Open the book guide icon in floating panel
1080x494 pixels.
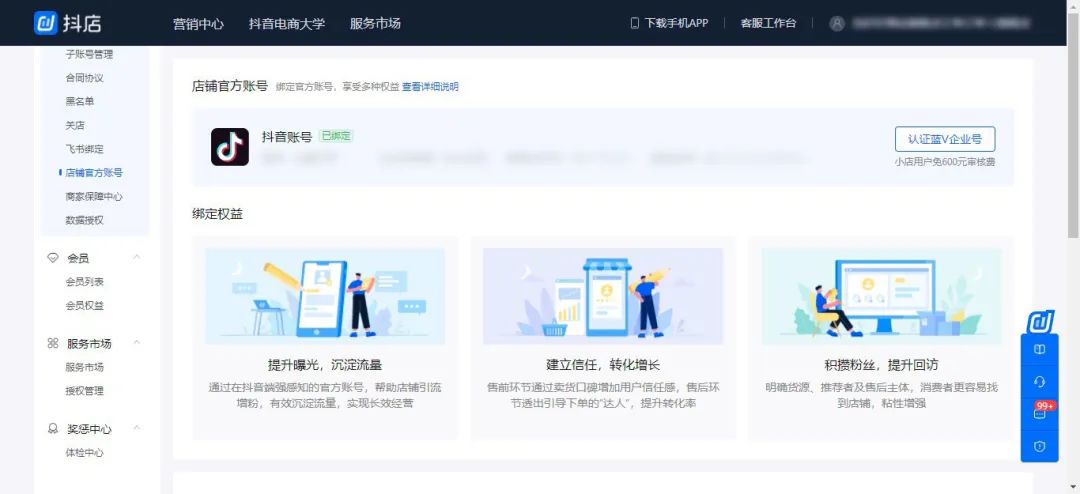pyautogui.click(x=1039, y=349)
